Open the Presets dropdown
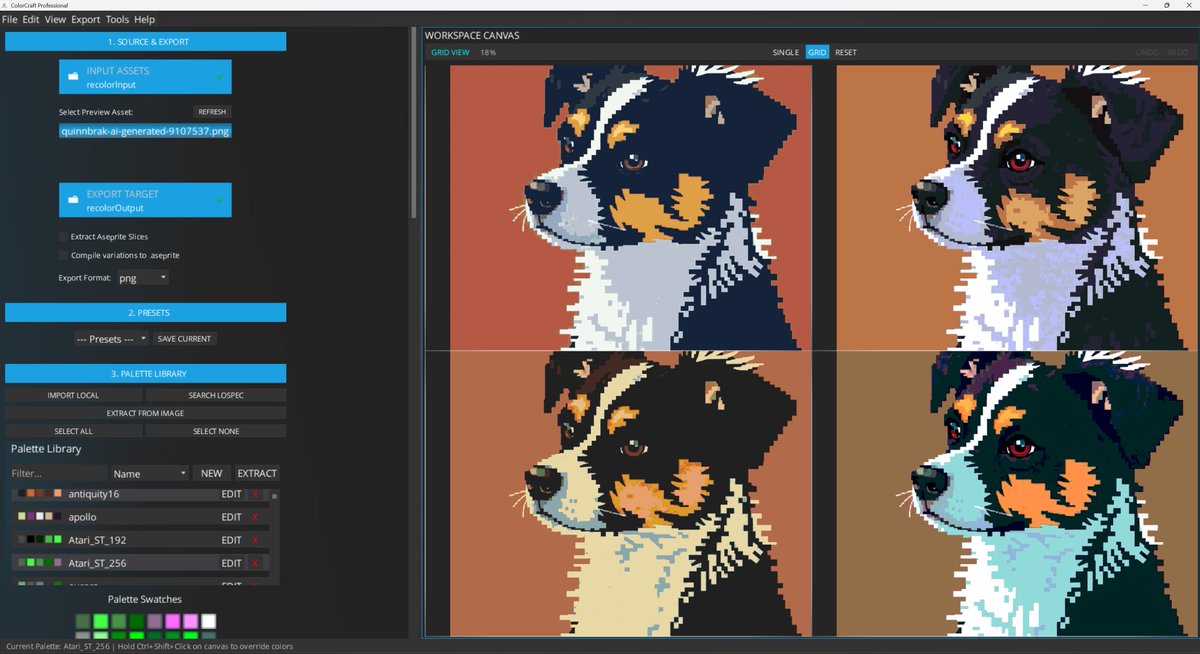 [112, 339]
